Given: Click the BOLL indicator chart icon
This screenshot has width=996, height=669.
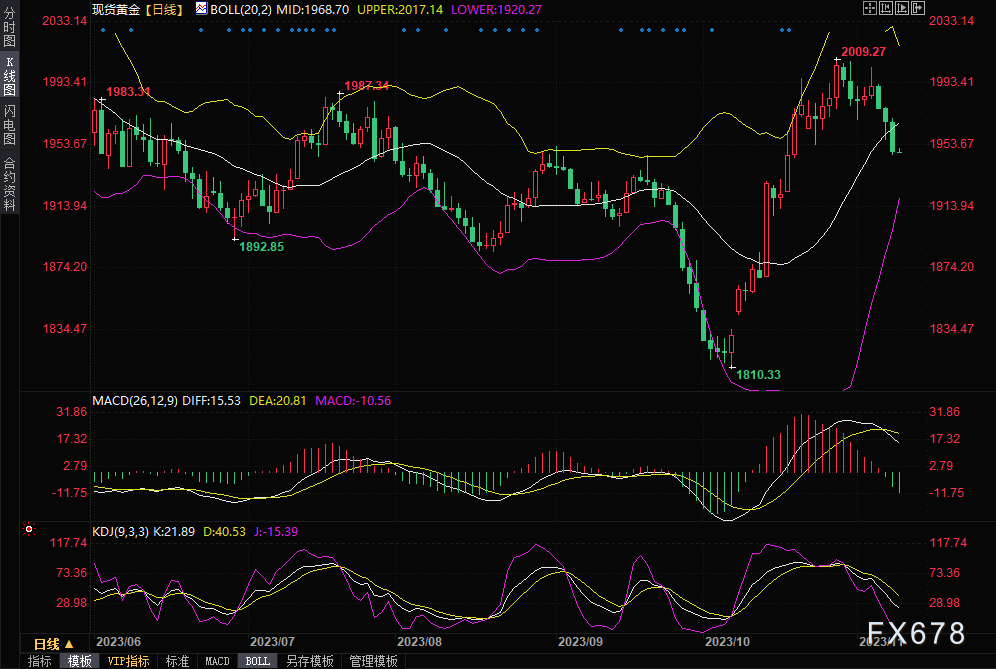Looking at the screenshot, I should pyautogui.click(x=201, y=8).
